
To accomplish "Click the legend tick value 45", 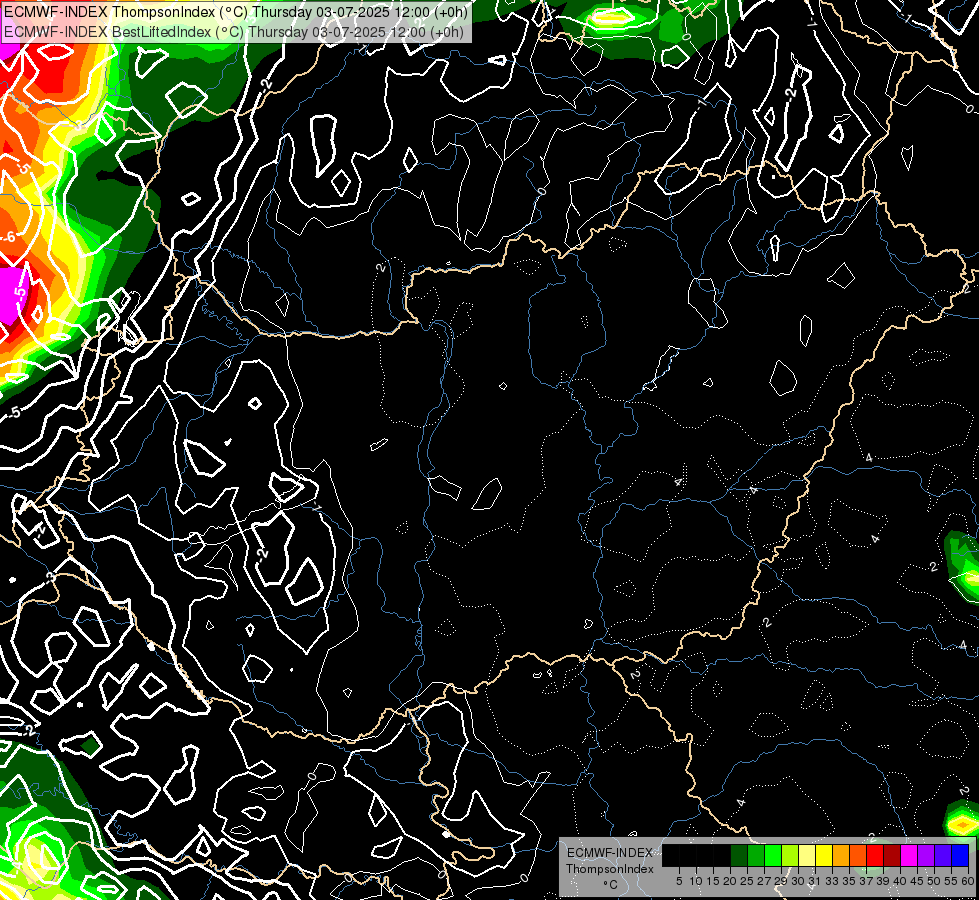I will pos(918,881).
